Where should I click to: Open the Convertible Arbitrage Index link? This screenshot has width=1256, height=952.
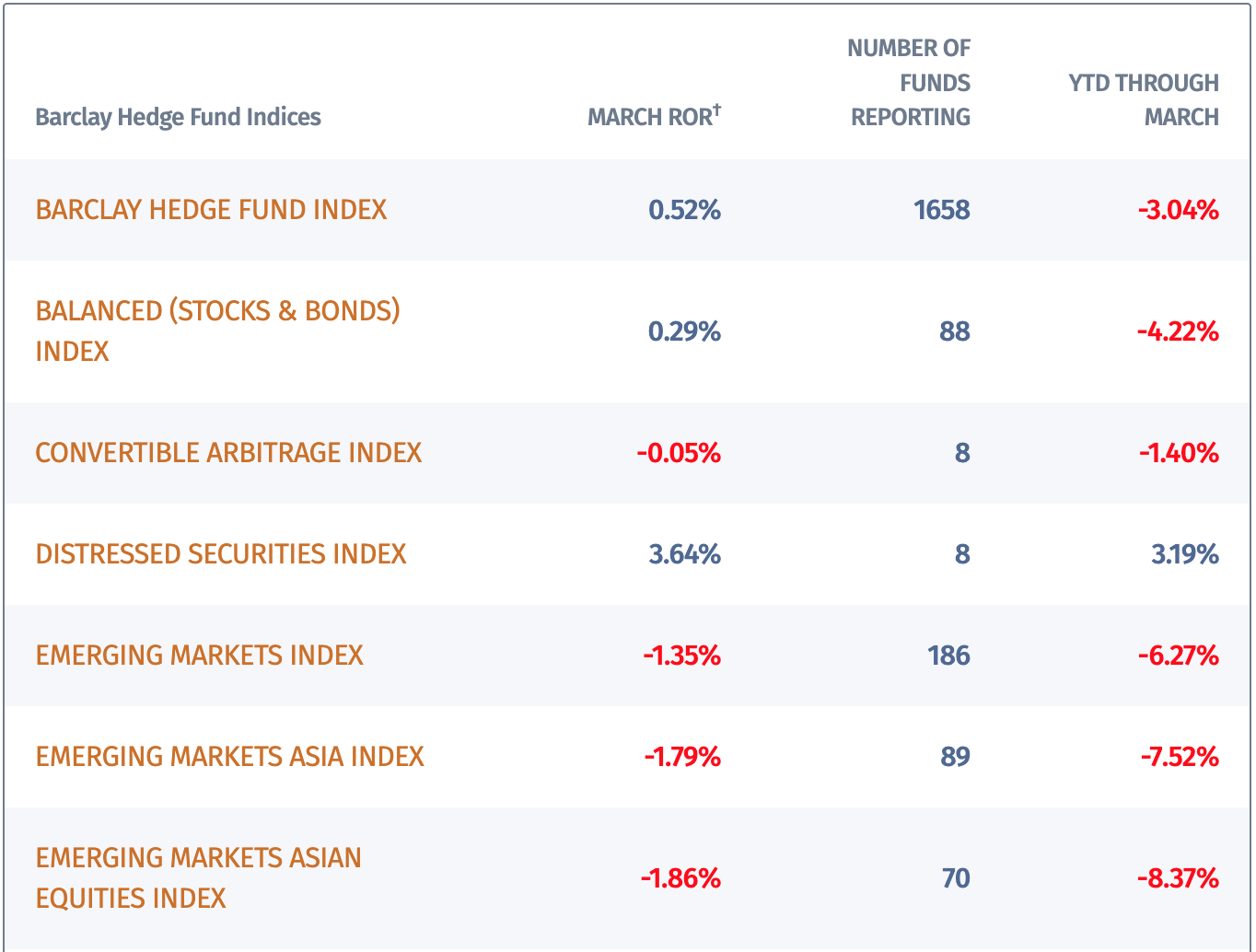228,453
